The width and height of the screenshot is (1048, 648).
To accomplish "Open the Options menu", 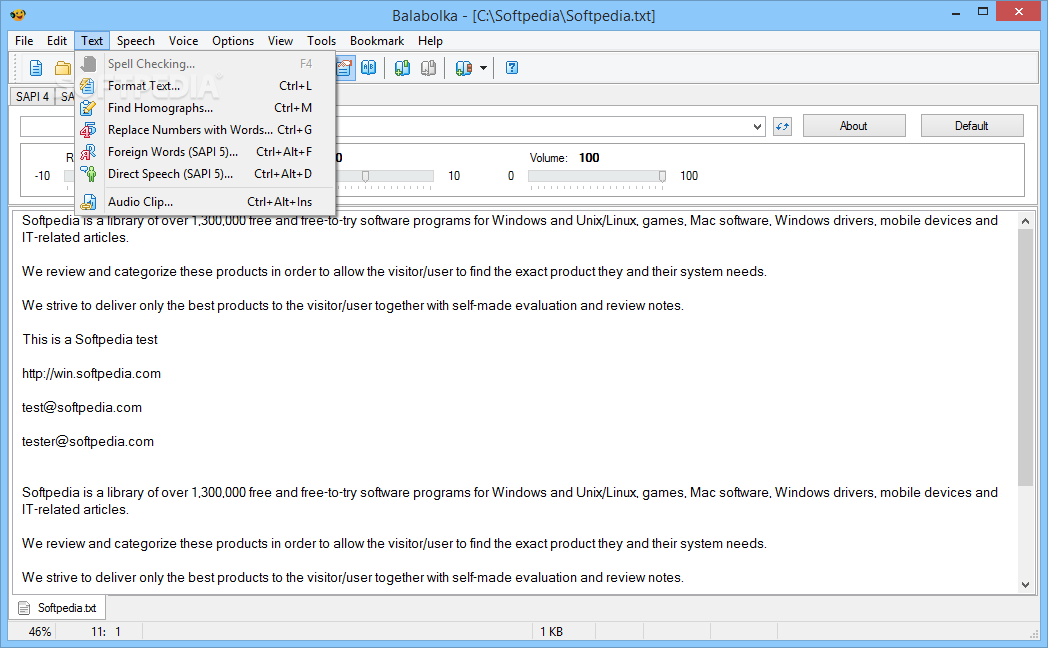I will coord(233,41).
